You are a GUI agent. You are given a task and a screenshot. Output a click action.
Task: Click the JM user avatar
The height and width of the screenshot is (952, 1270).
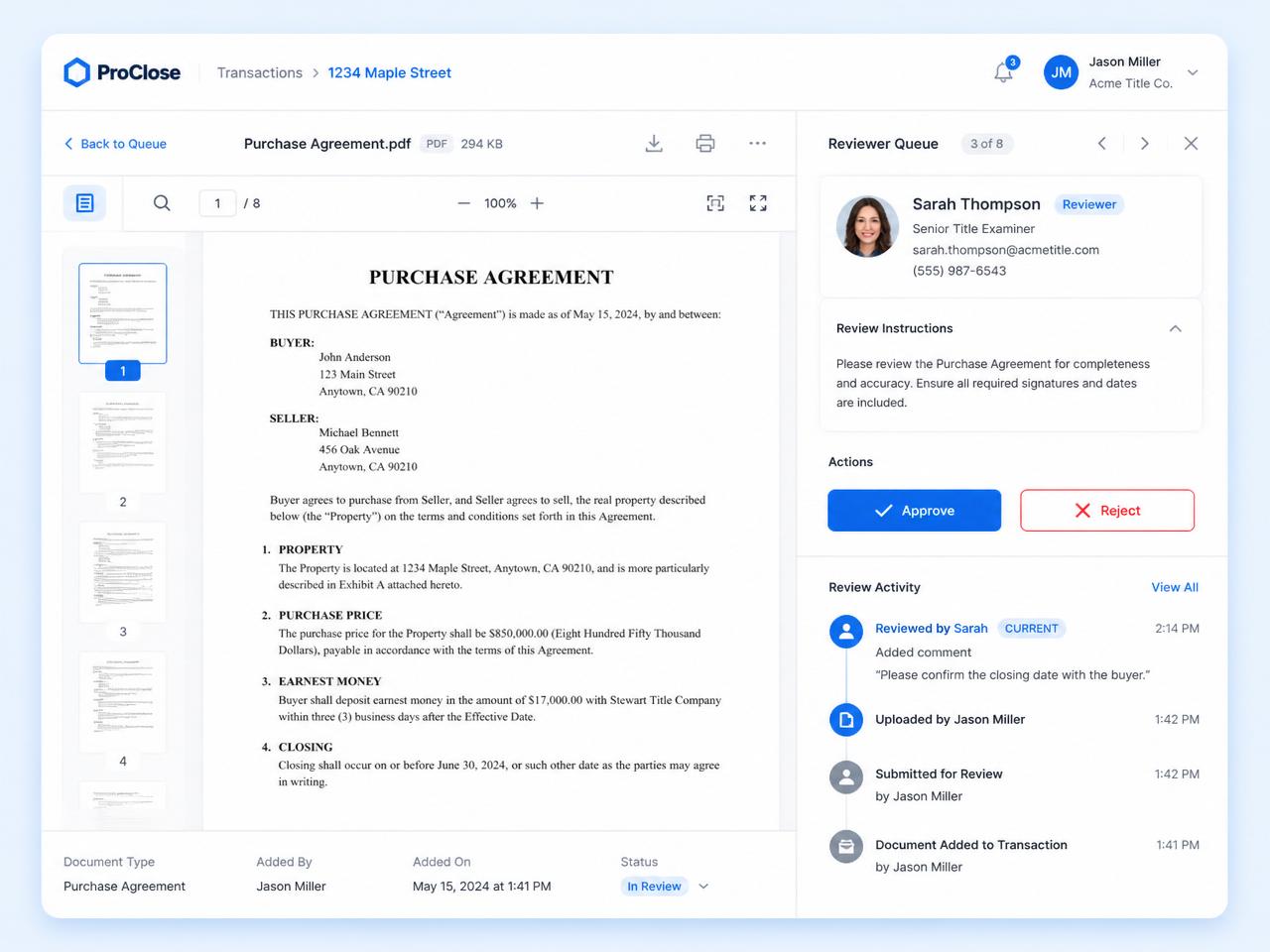[1061, 72]
